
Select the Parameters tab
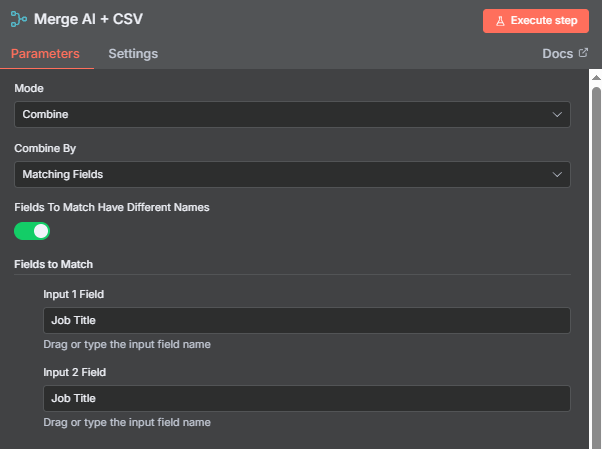click(45, 54)
